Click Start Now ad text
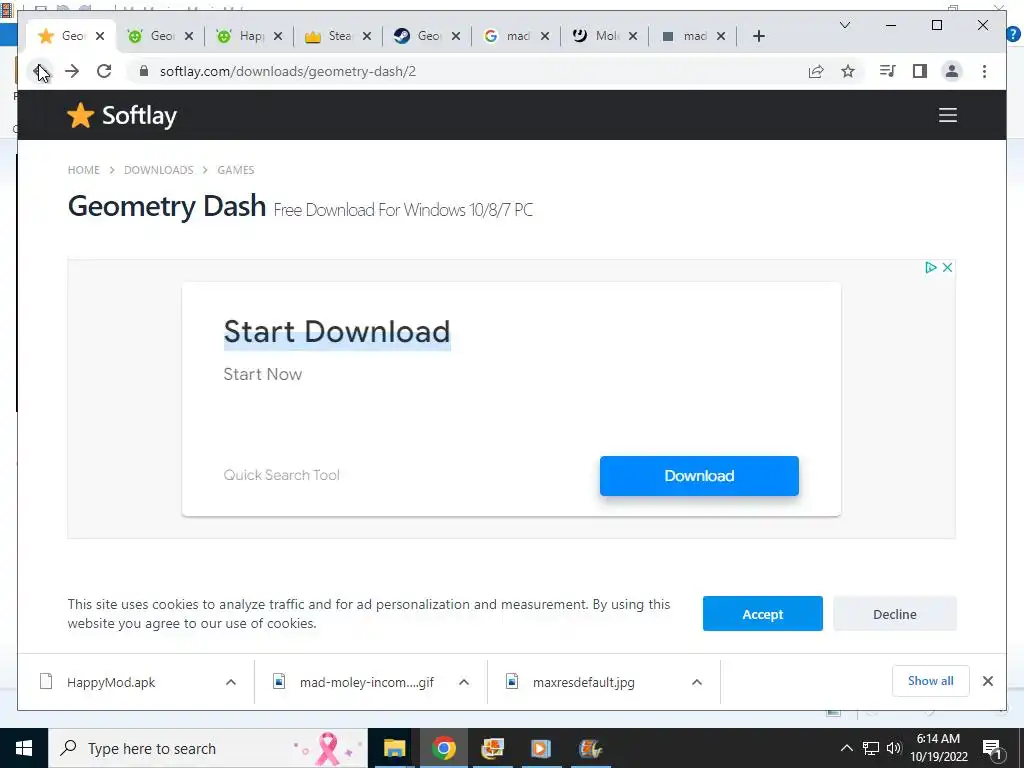Image resolution: width=1024 pixels, height=768 pixels. point(263,374)
